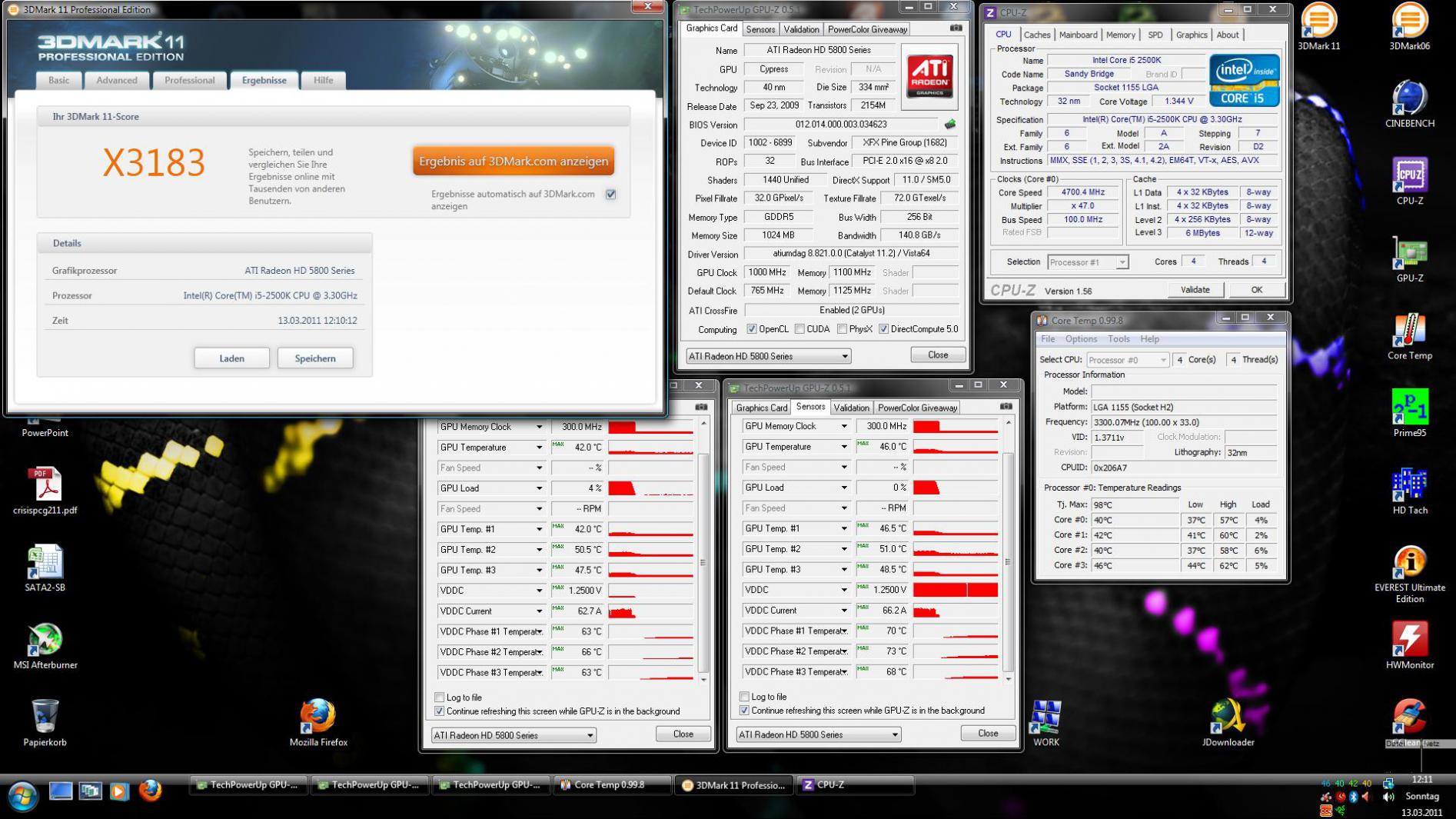
Task: Launch Firefox from the taskbar quick launch
Action: [x=150, y=791]
